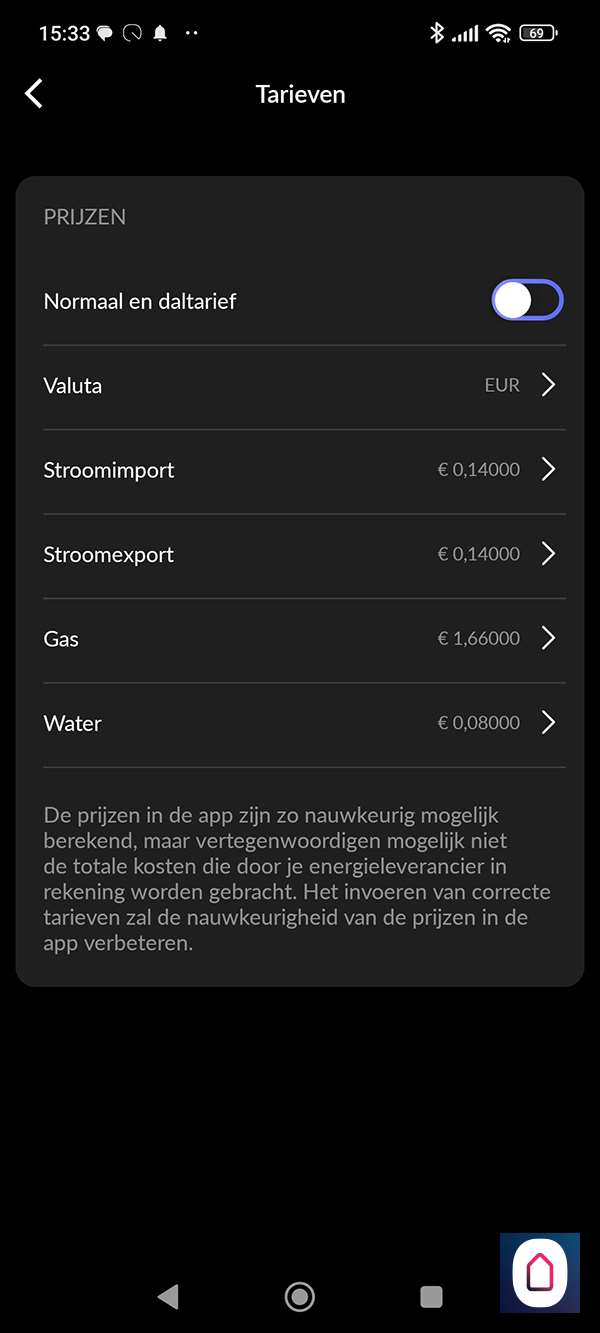
Task: Expand the Stroomimport chevron arrow
Action: (548, 470)
